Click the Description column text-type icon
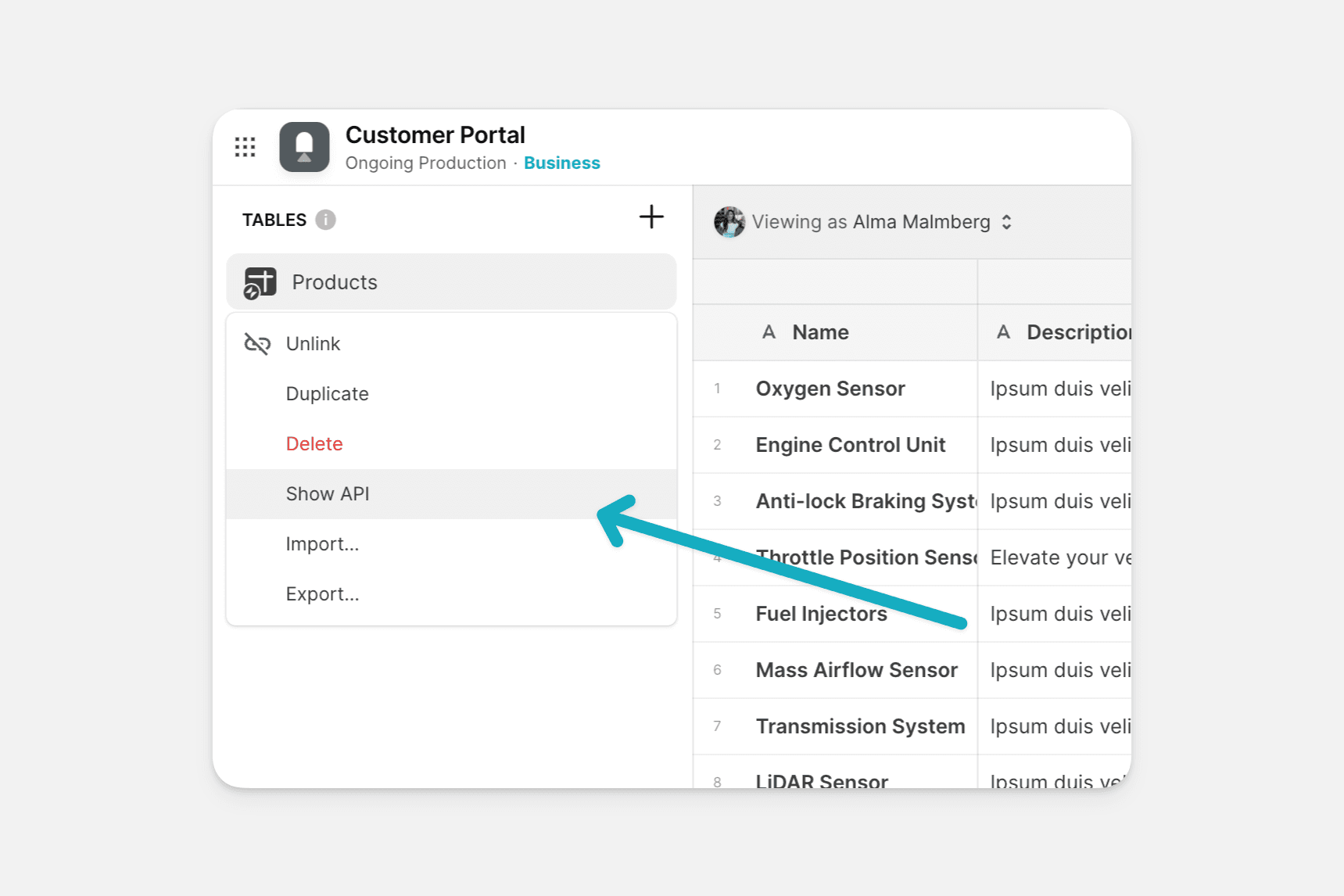 click(1003, 333)
